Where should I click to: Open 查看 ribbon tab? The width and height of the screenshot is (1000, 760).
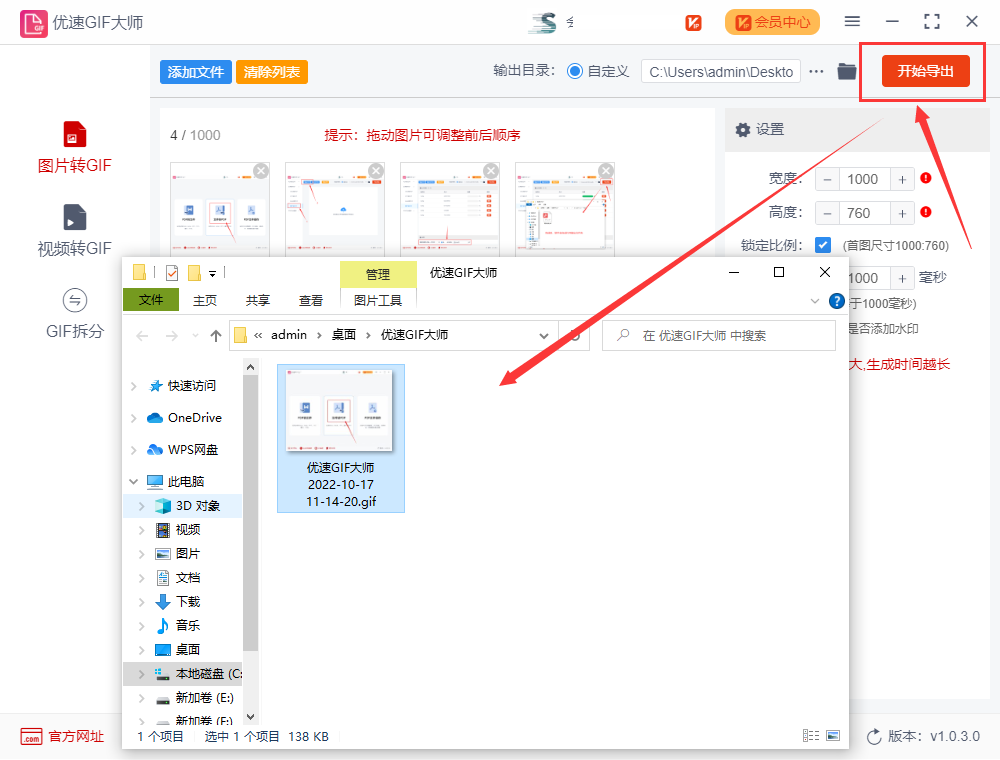pyautogui.click(x=311, y=300)
